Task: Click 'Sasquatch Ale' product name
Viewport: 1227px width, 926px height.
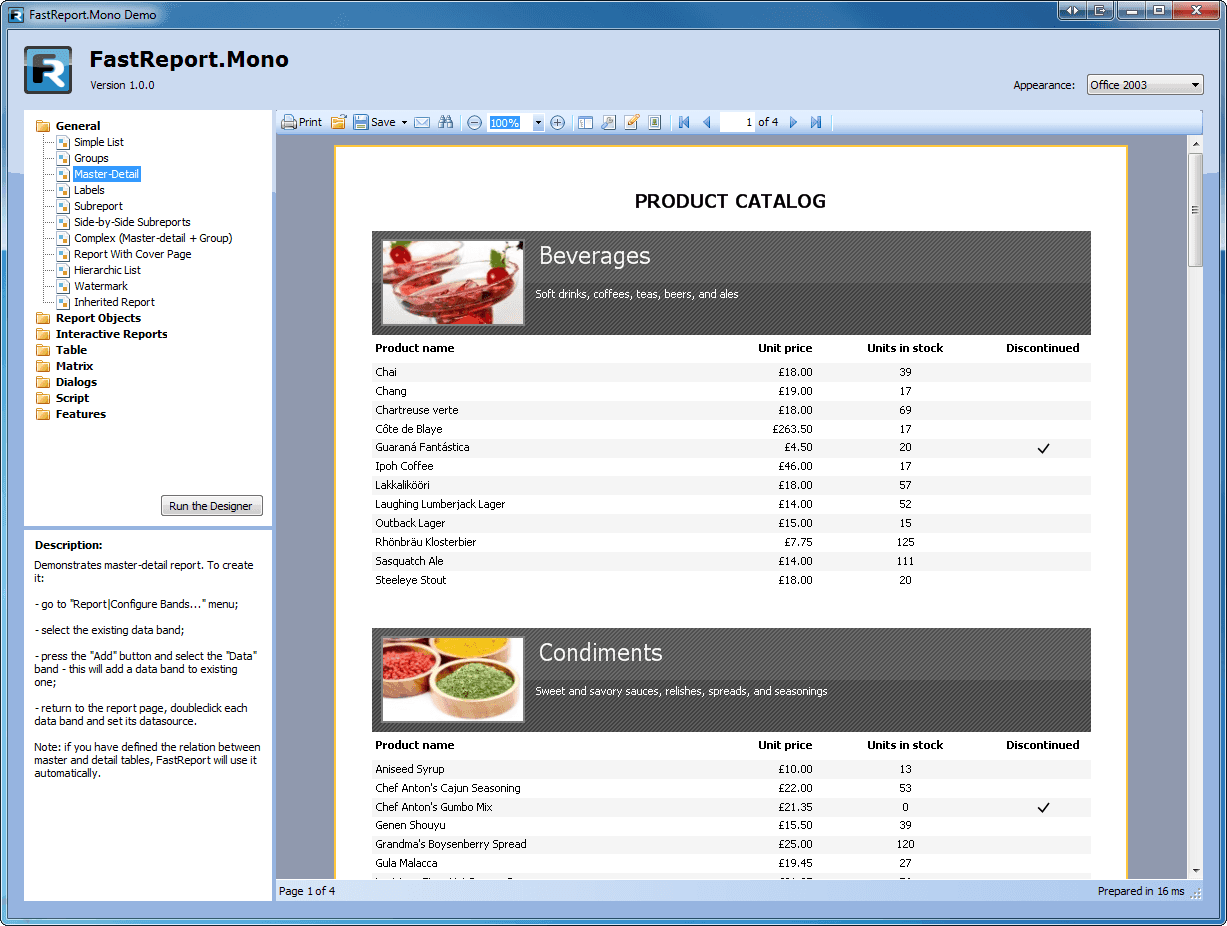Action: point(409,561)
